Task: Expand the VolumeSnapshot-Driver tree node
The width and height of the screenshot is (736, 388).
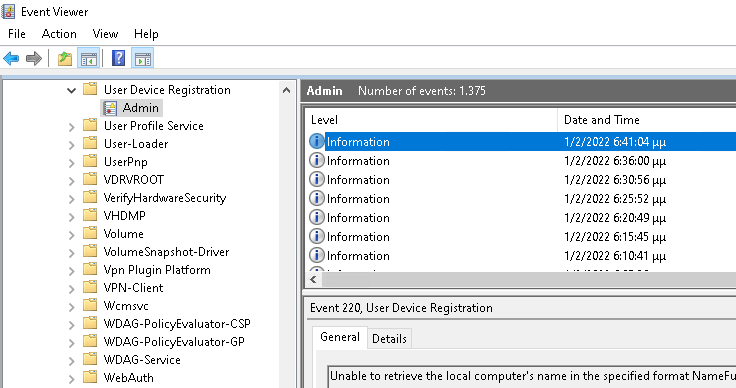Action: 71,253
